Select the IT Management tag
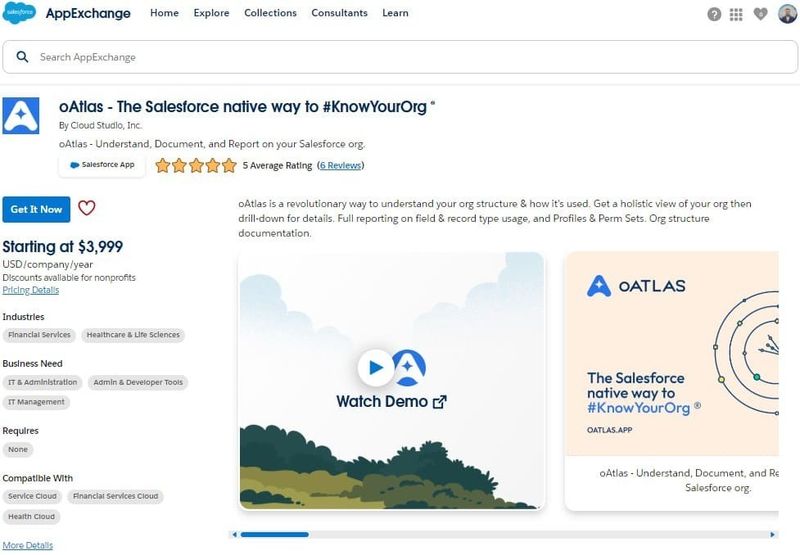Viewport: 800px width, 555px height. tap(36, 402)
